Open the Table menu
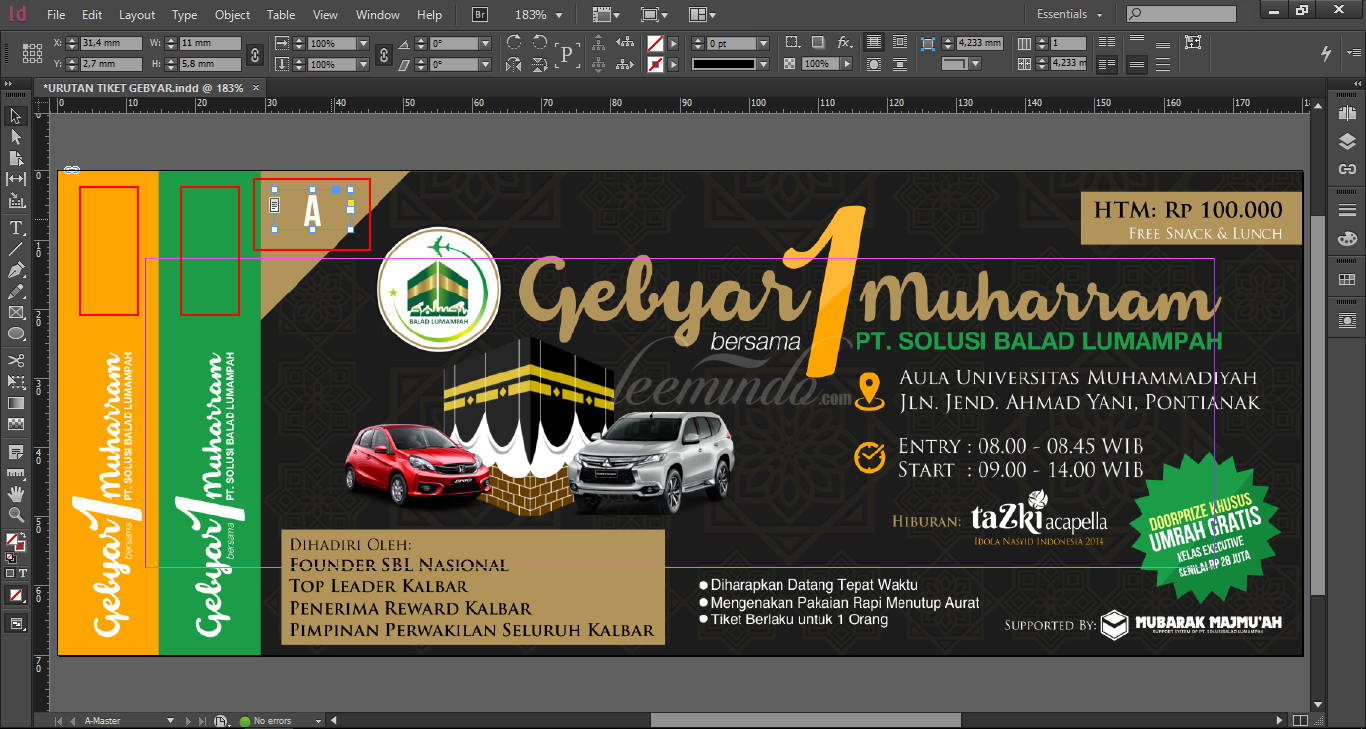This screenshot has width=1366, height=729. pyautogui.click(x=281, y=15)
